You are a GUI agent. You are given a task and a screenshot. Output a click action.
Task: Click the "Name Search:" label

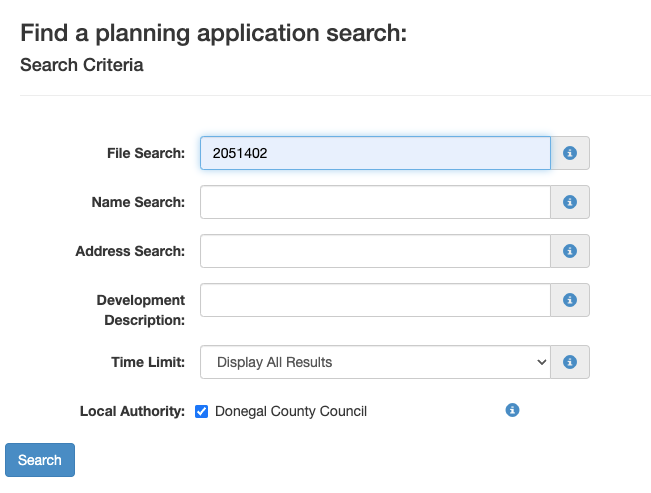[x=138, y=202]
